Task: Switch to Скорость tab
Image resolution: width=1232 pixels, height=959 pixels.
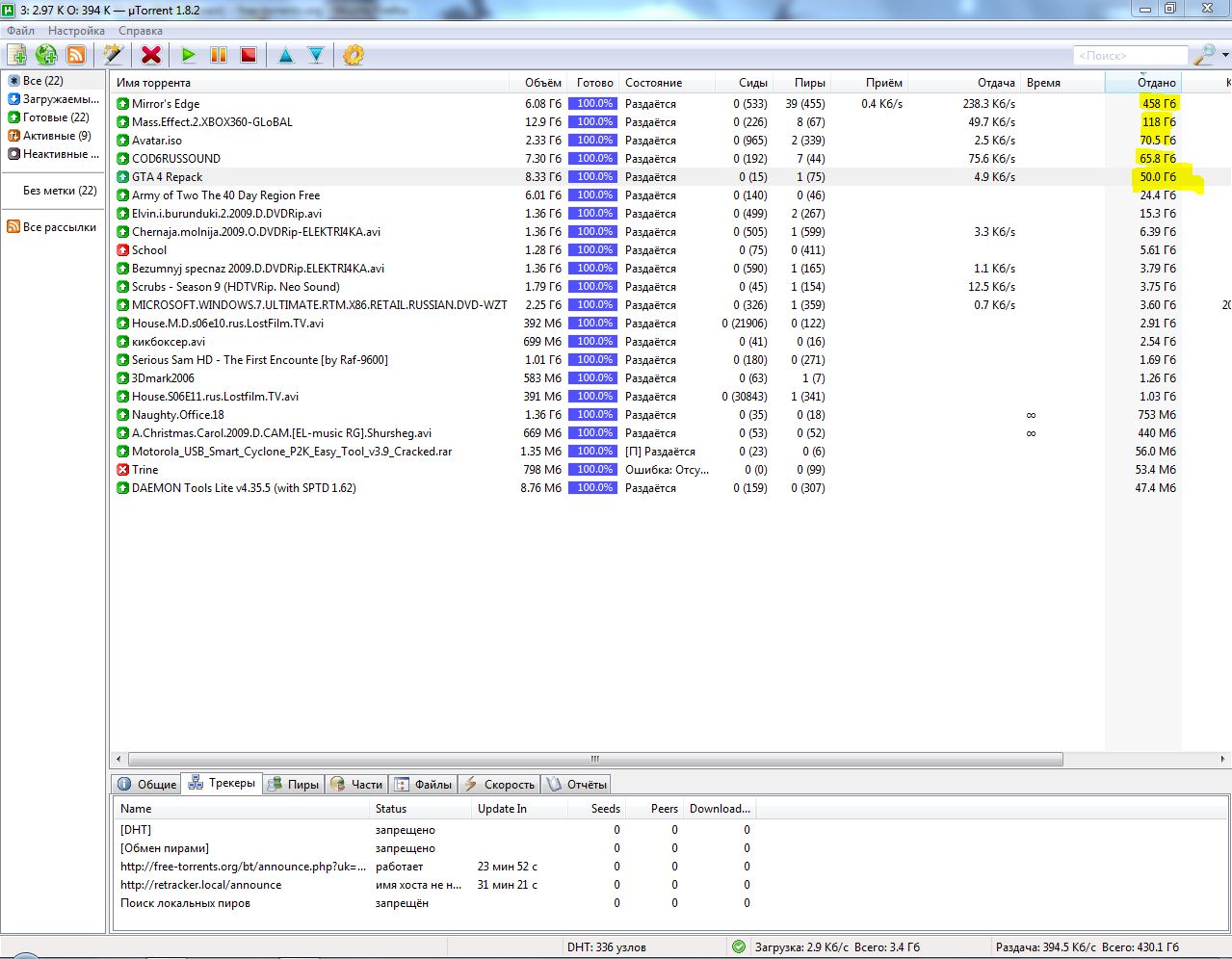Action: click(x=498, y=785)
